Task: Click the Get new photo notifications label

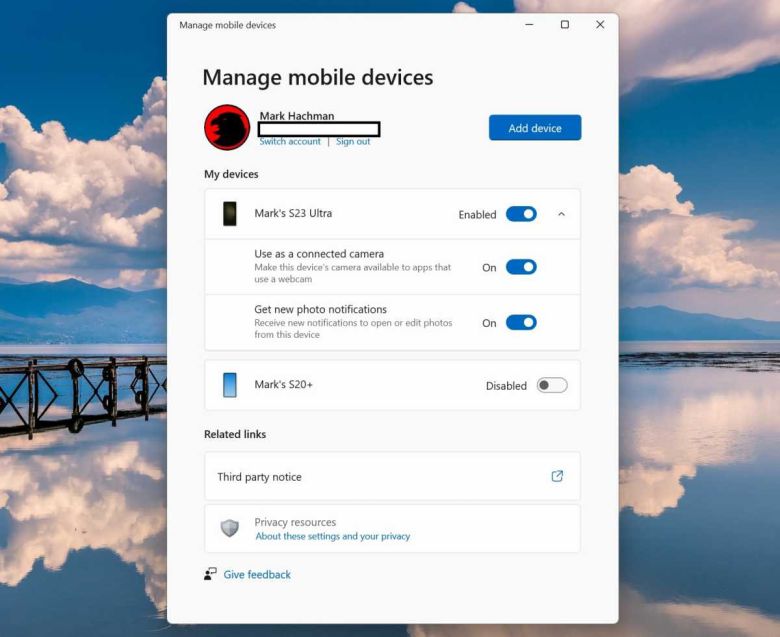Action: pos(320,309)
